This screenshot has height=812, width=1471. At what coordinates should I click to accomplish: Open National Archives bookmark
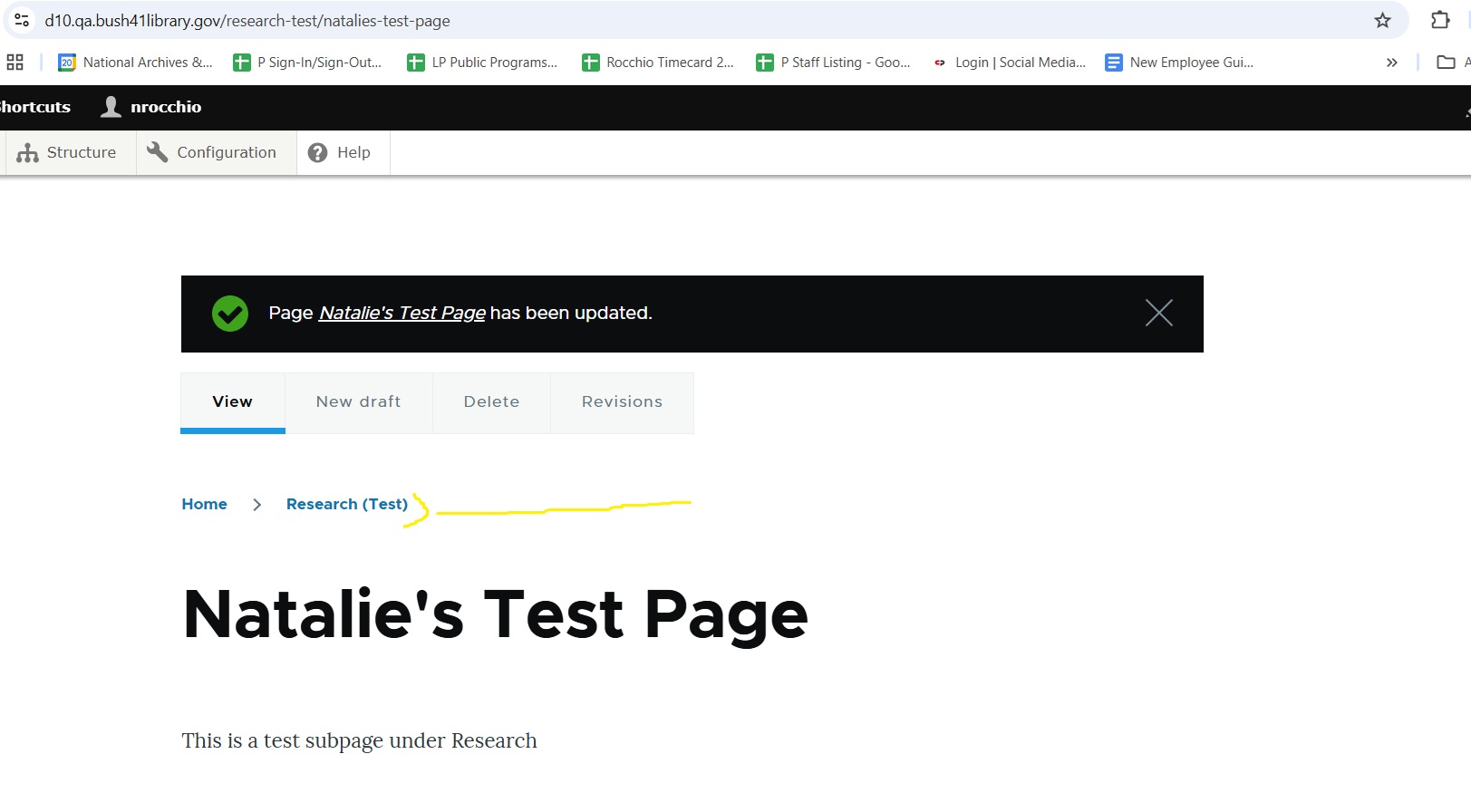(x=135, y=63)
